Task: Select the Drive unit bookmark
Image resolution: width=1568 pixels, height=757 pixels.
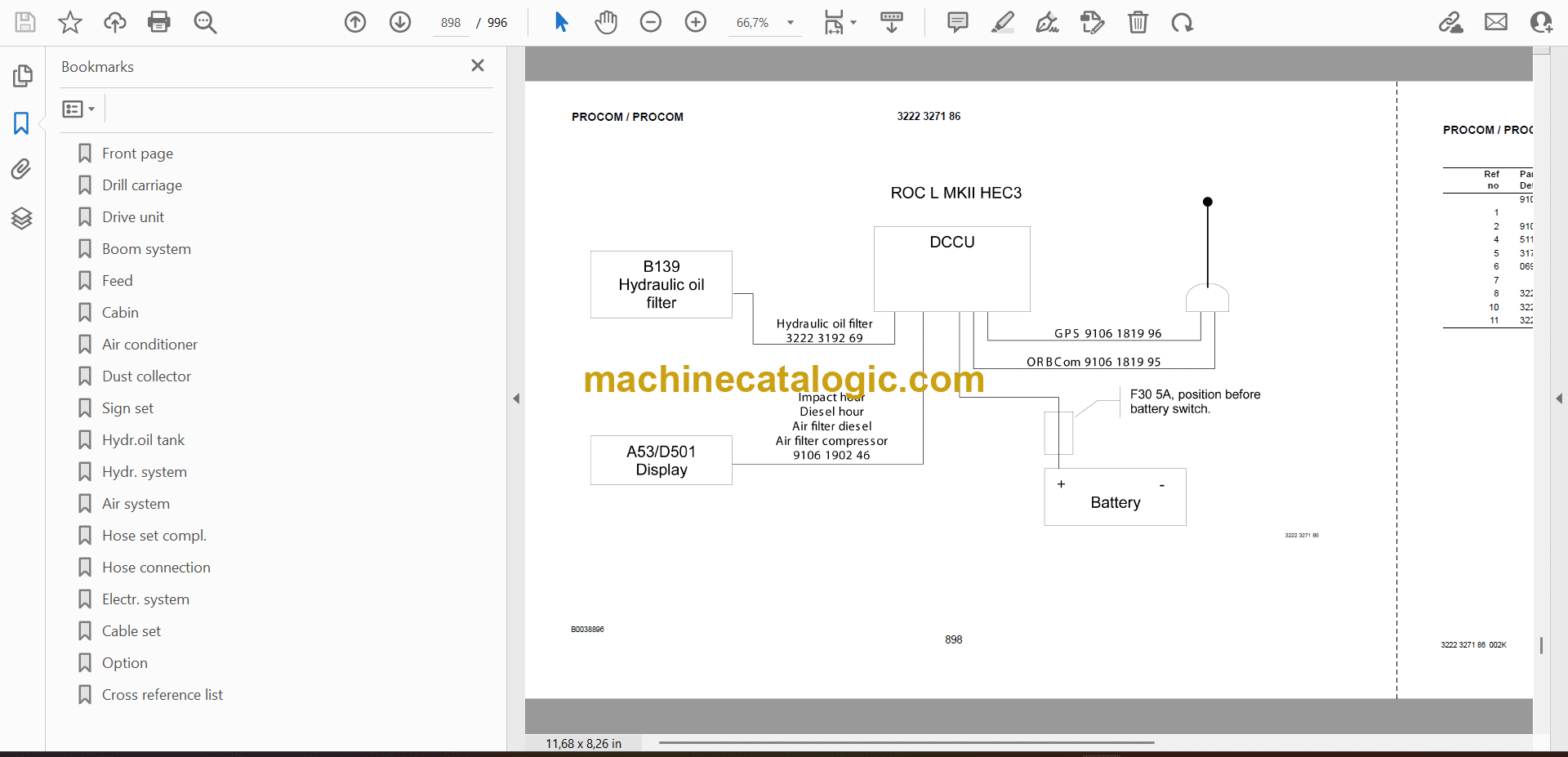Action: 133,217
